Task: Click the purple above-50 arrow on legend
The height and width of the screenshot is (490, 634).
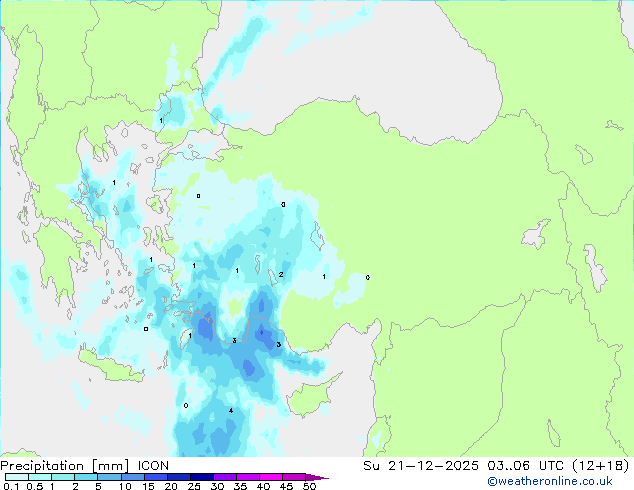Action: coord(317,477)
